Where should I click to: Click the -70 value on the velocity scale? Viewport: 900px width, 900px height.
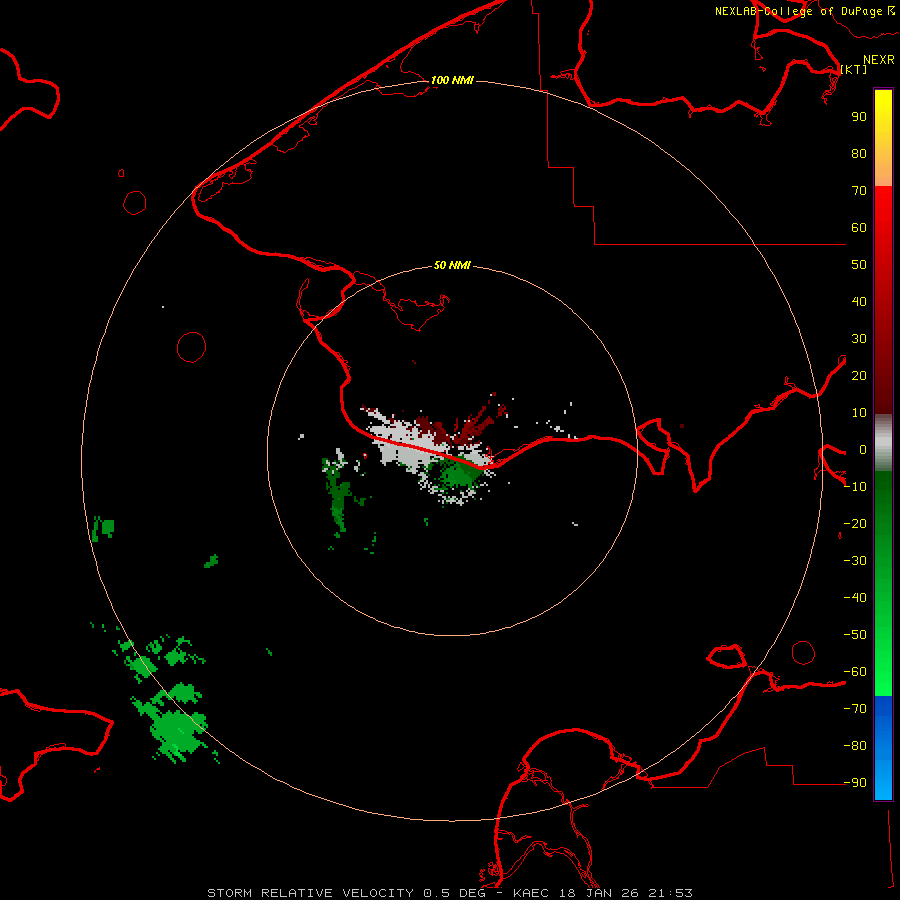(x=855, y=709)
